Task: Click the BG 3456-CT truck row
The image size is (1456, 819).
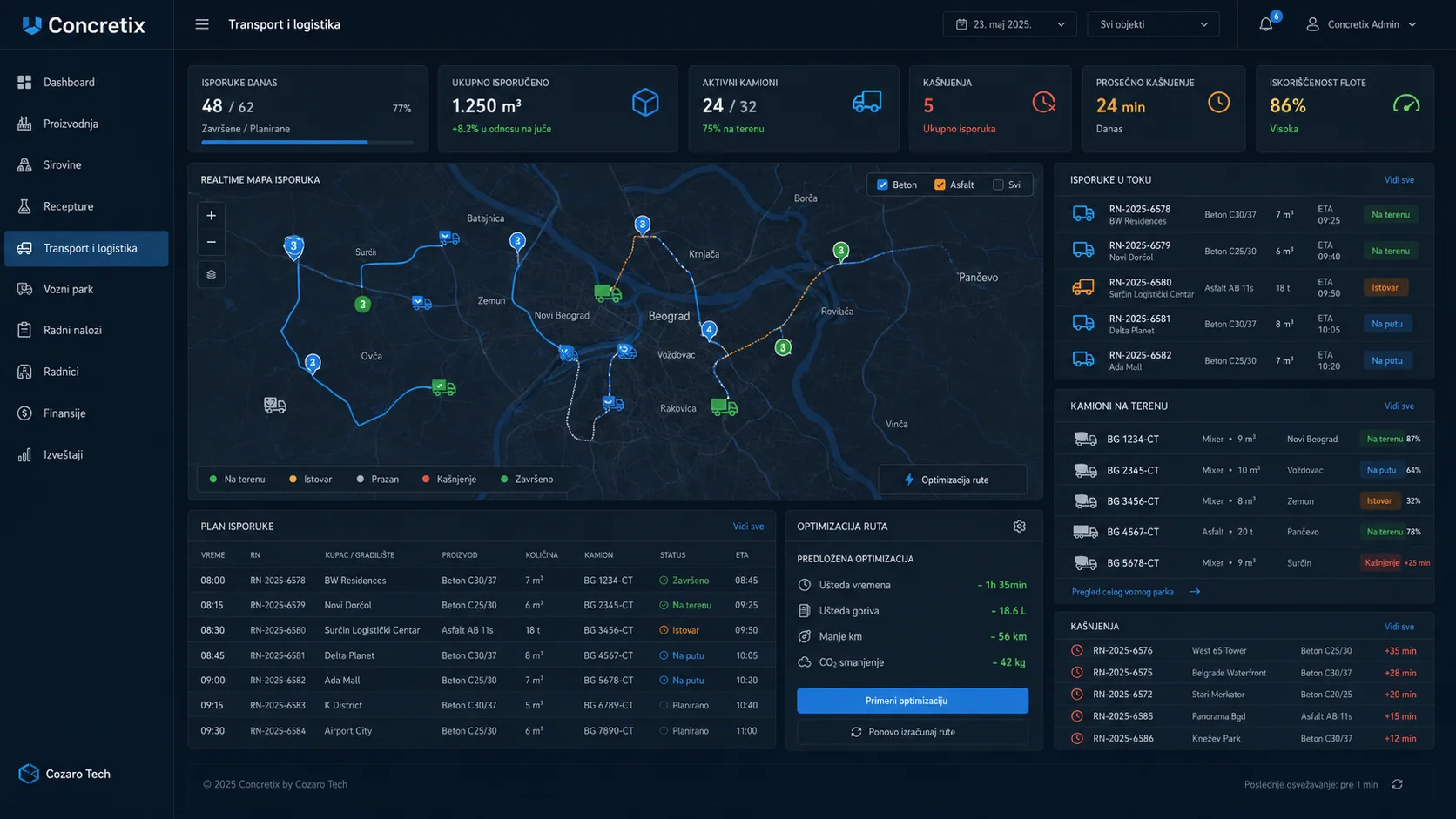Action: click(x=1244, y=501)
